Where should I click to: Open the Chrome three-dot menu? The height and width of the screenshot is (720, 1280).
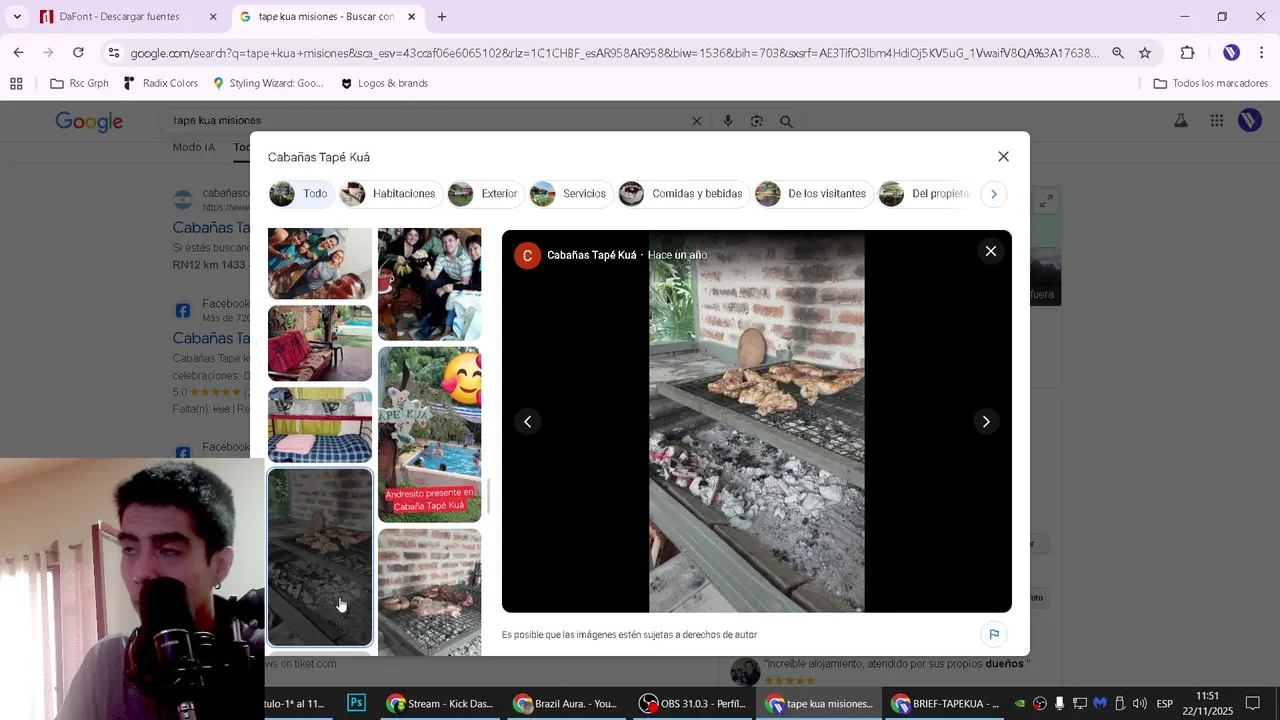pos(1261,53)
